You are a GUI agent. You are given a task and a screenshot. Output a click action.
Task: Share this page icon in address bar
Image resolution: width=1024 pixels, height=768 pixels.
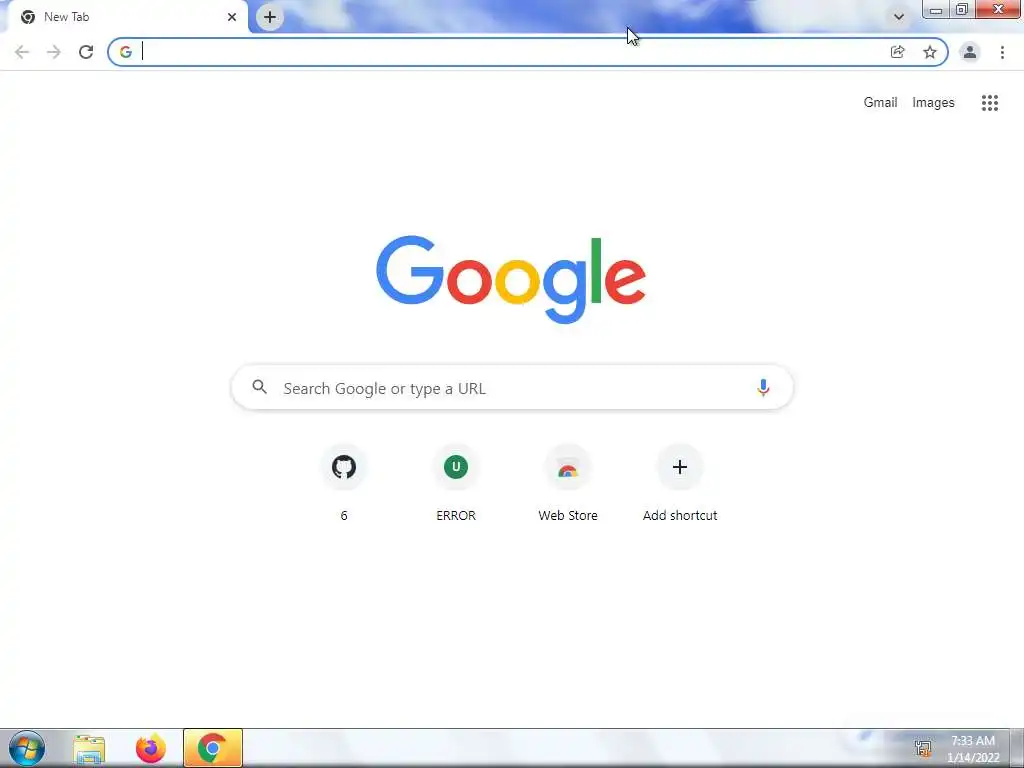point(897,52)
